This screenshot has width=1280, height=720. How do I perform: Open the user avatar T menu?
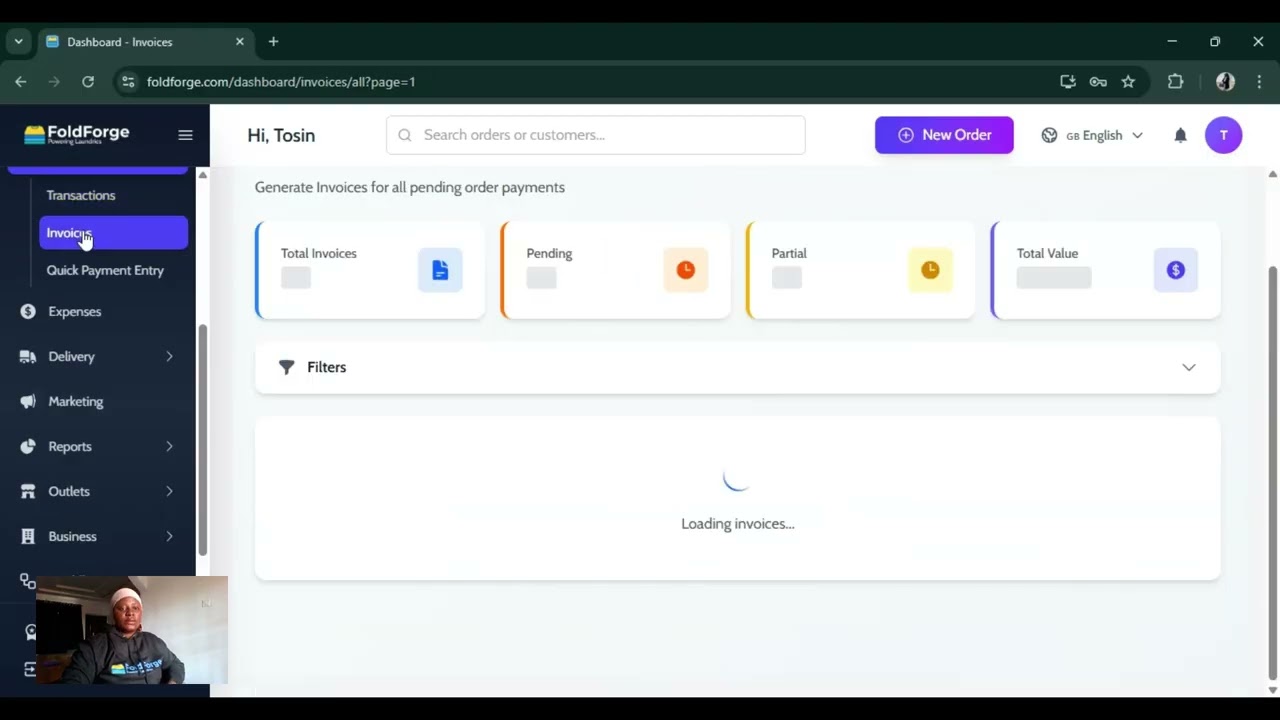(1223, 135)
